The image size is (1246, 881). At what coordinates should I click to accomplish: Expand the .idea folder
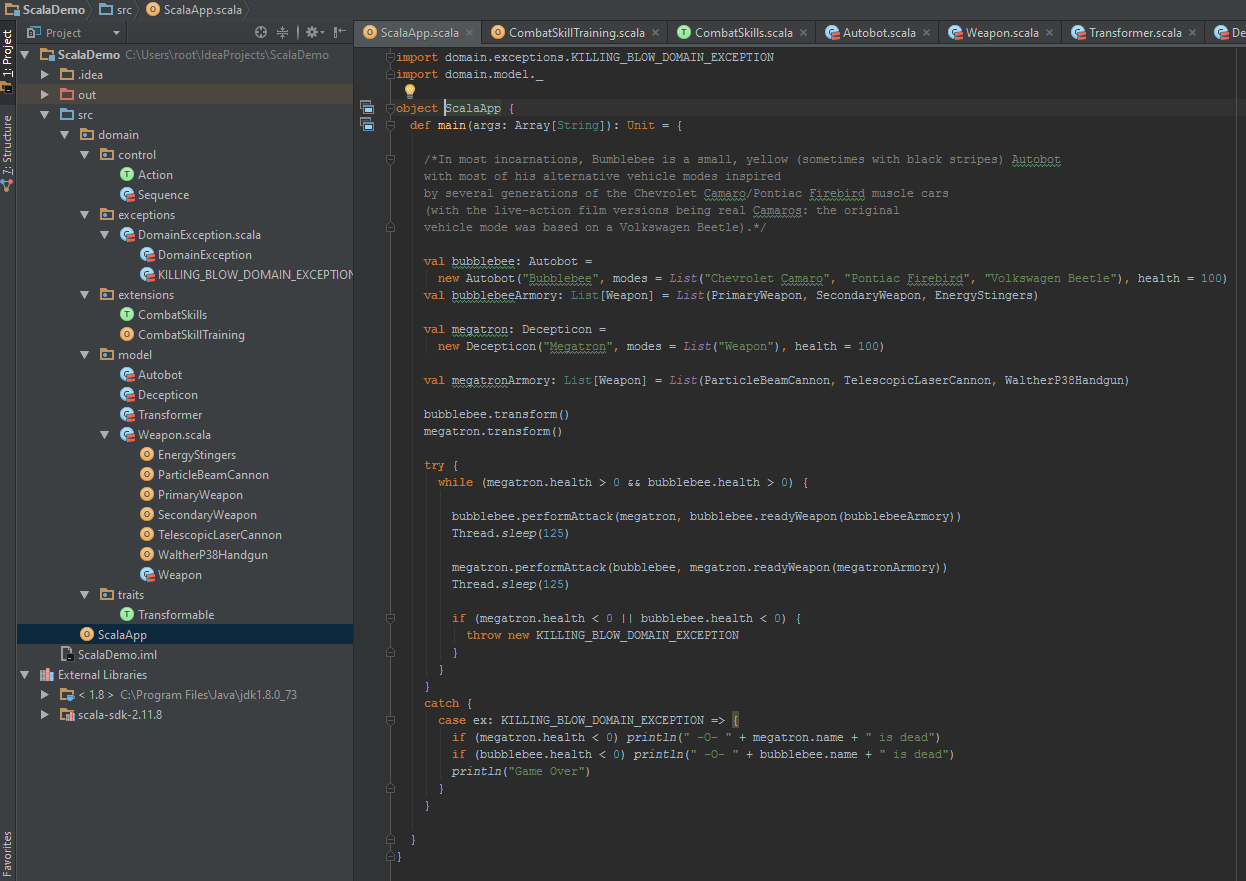coord(45,75)
